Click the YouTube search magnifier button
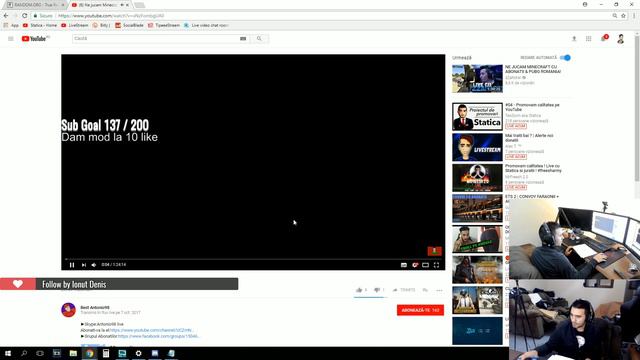The width and height of the screenshot is (640, 360). [x=259, y=38]
